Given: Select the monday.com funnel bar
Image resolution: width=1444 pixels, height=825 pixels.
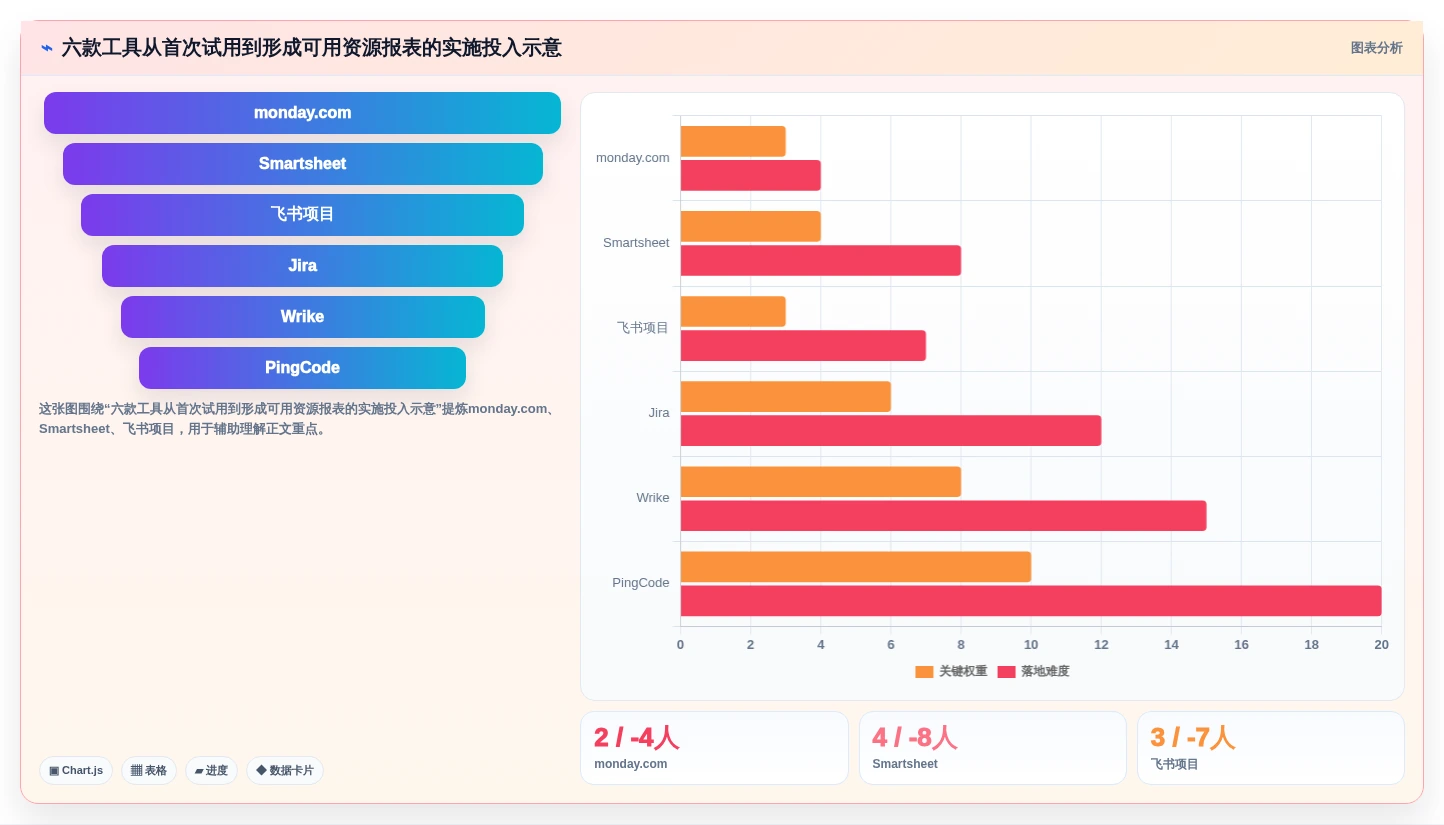Looking at the screenshot, I should [x=302, y=113].
